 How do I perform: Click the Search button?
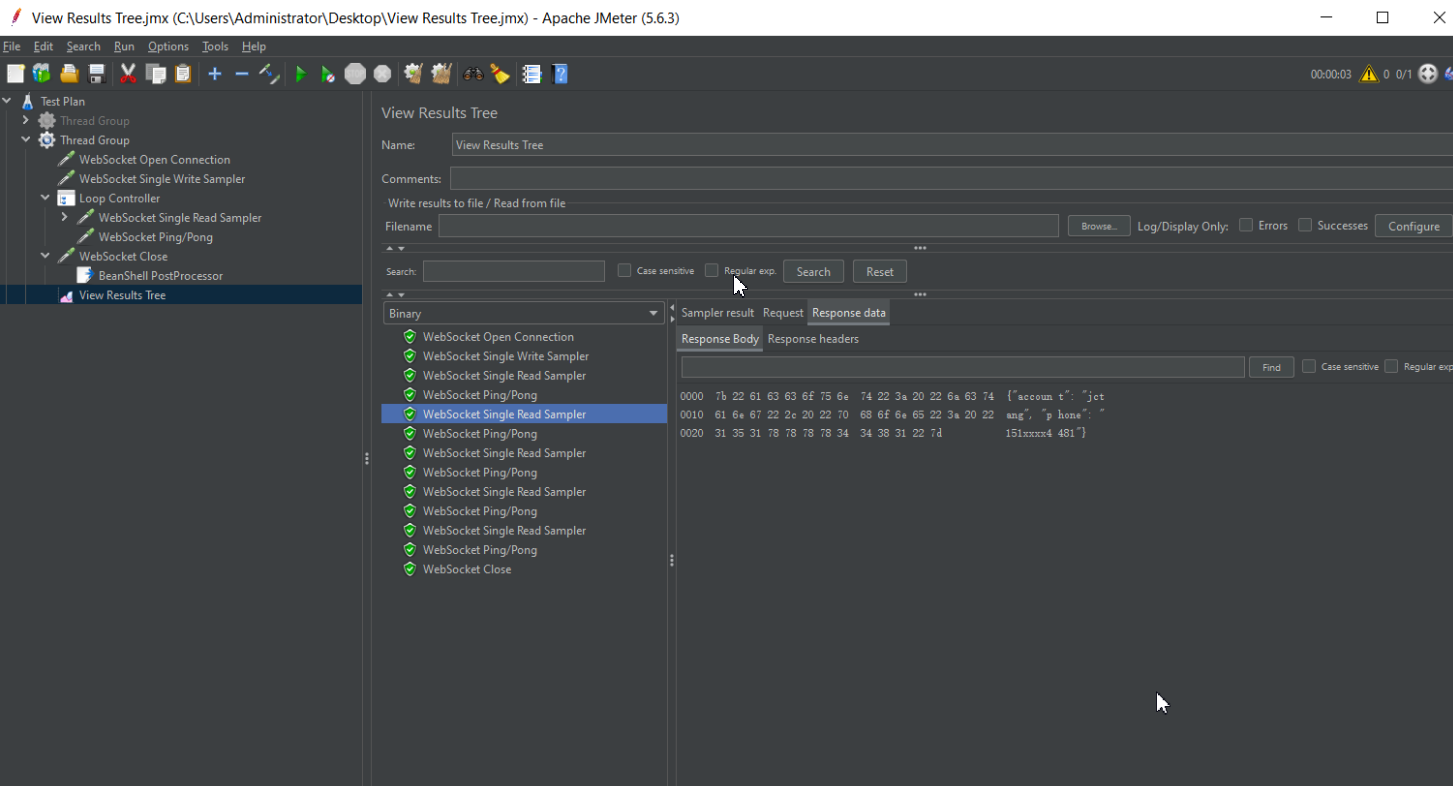point(813,271)
